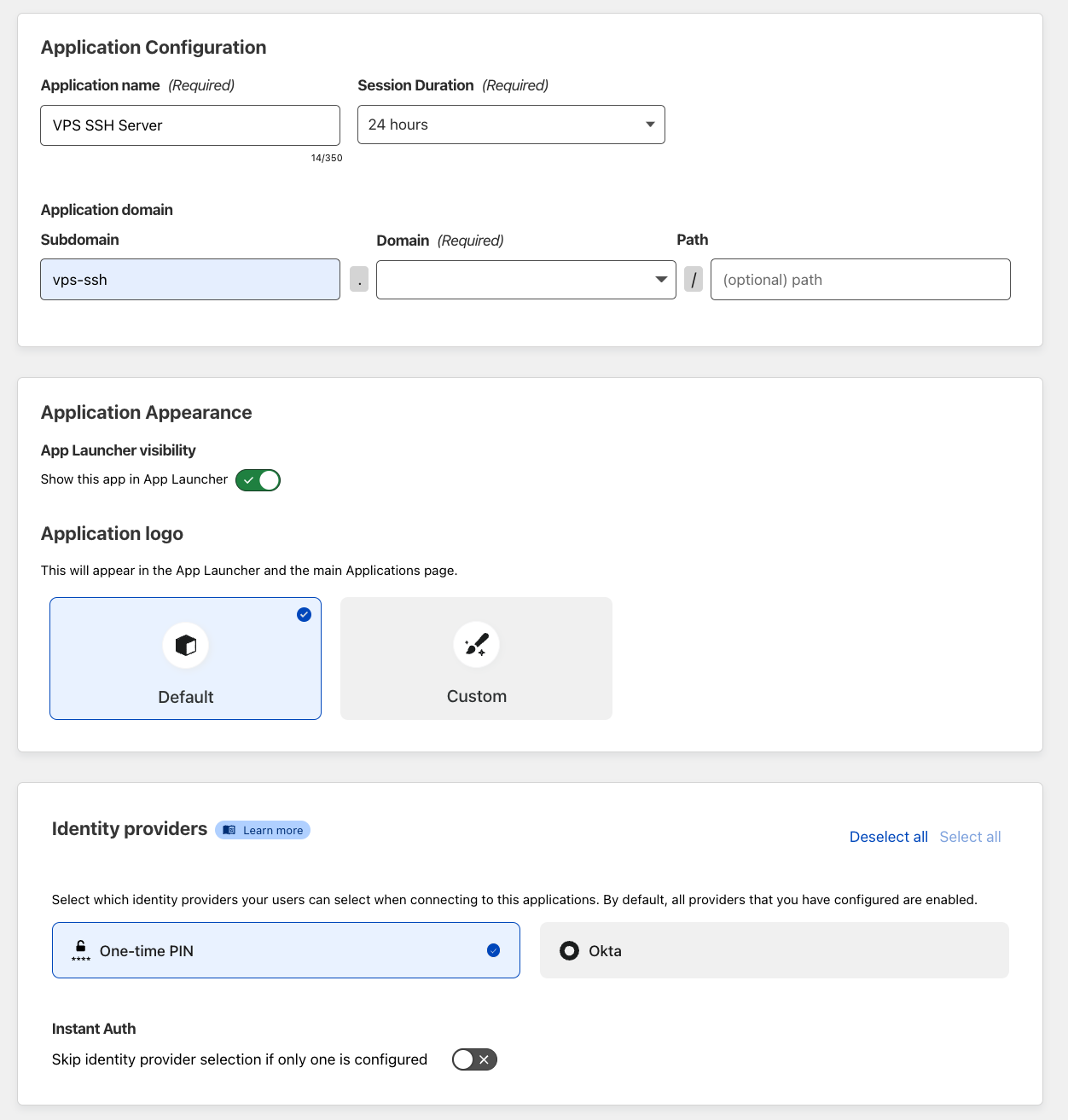Open the Domain selection dropdown
Viewport: 1068px width, 1120px height.
point(525,279)
